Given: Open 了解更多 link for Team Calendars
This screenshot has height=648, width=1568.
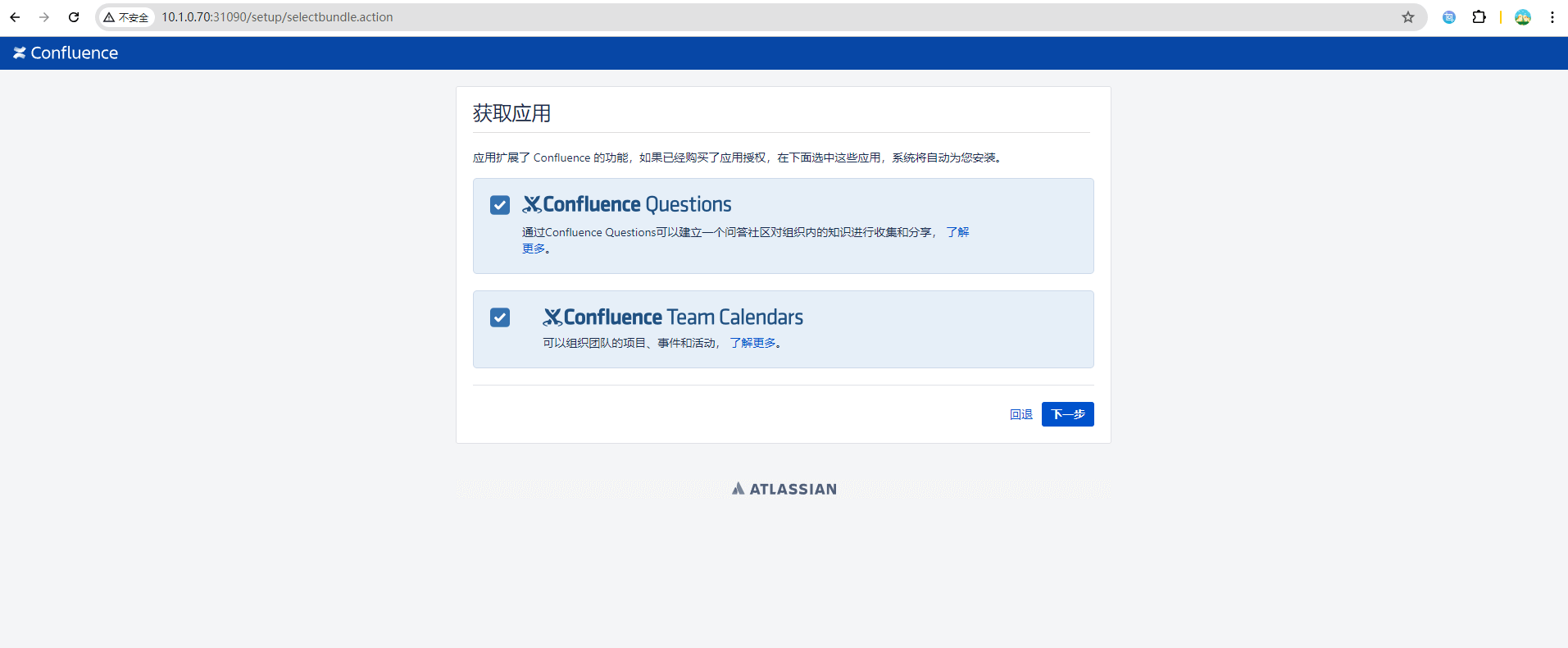Looking at the screenshot, I should [752, 343].
